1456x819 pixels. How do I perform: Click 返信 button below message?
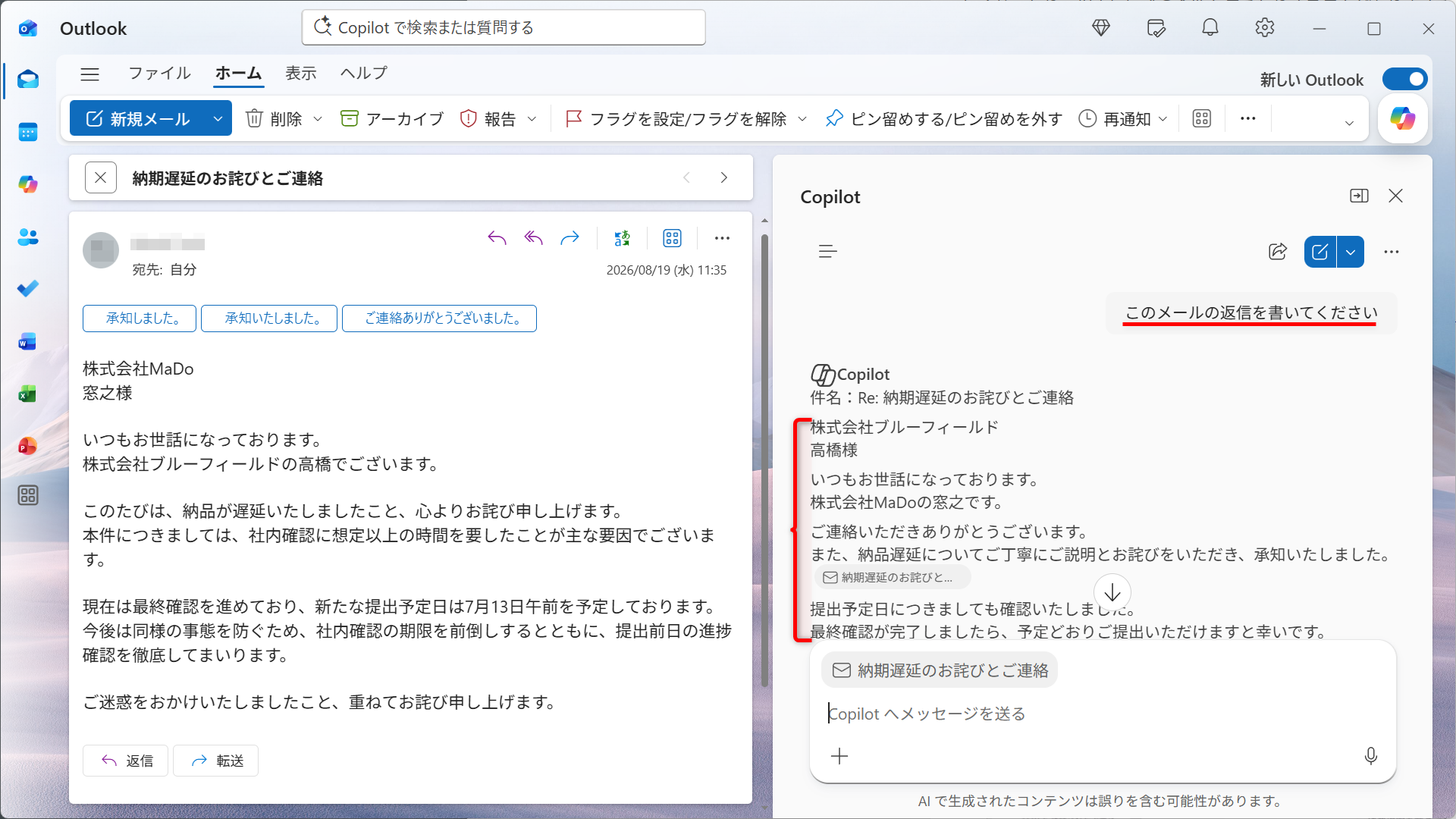click(125, 761)
